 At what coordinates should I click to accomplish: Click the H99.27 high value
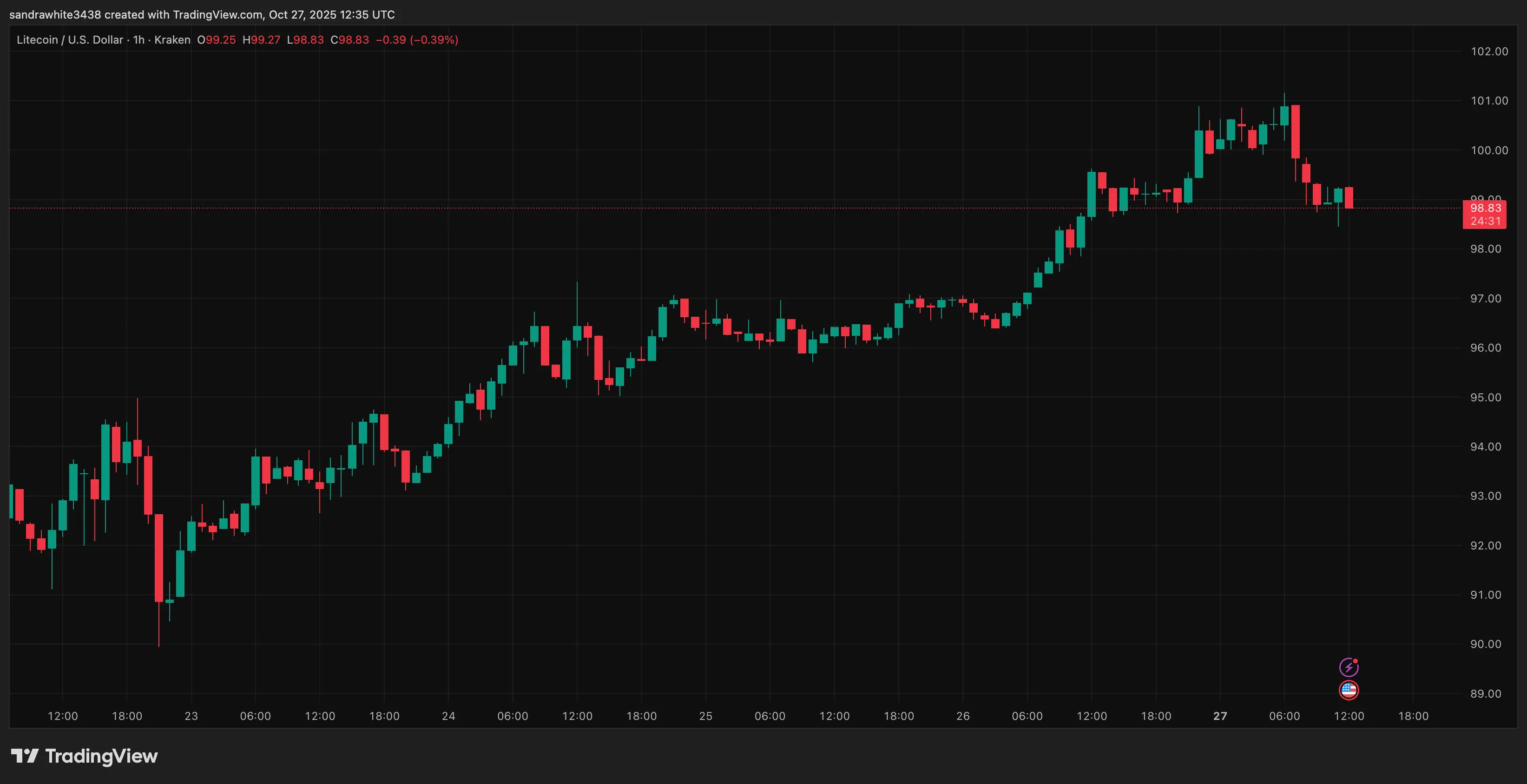[261, 39]
